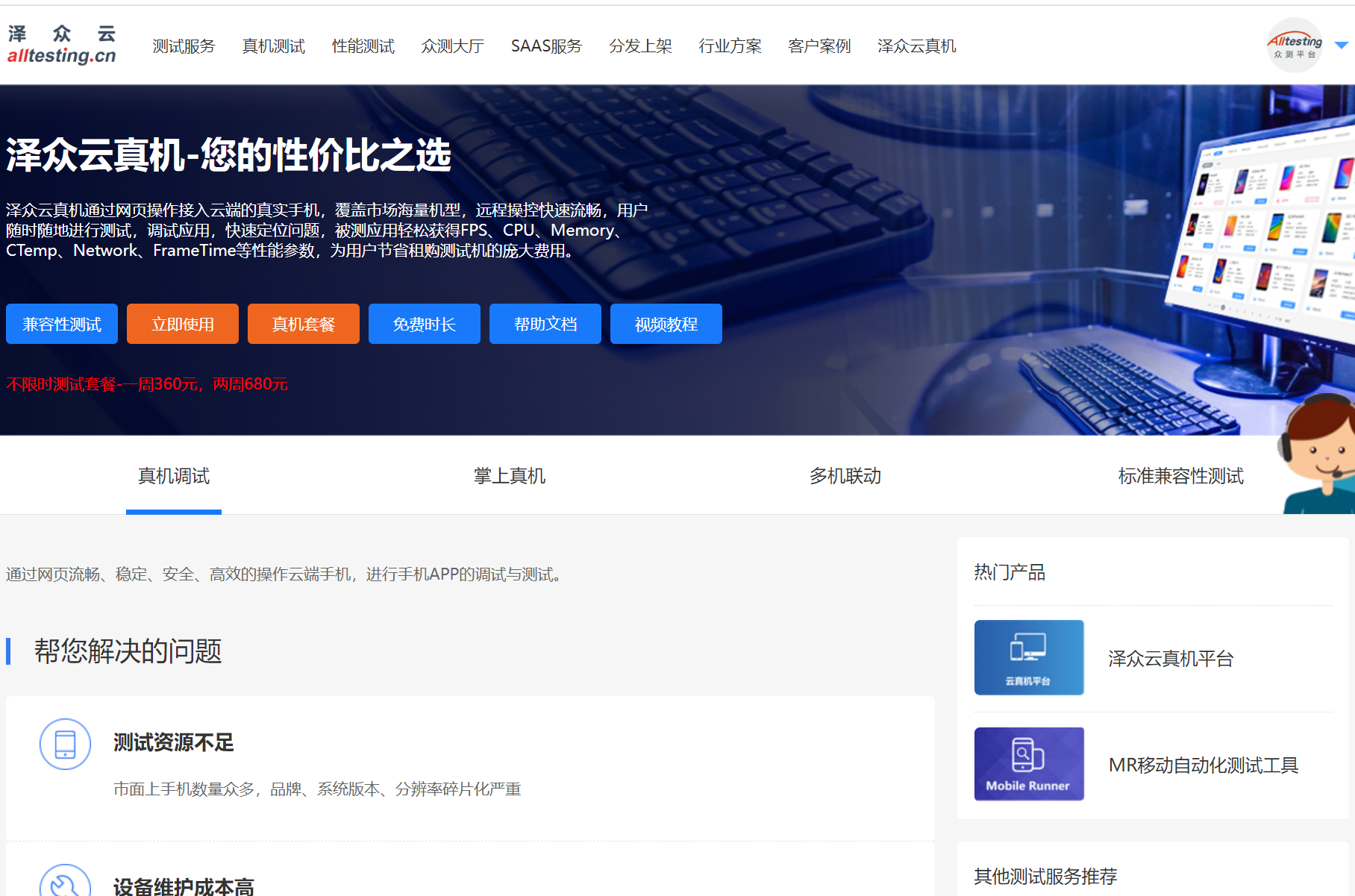Click the wrench icon beside 设备维护成本高
The image size is (1355, 896).
click(x=65, y=882)
